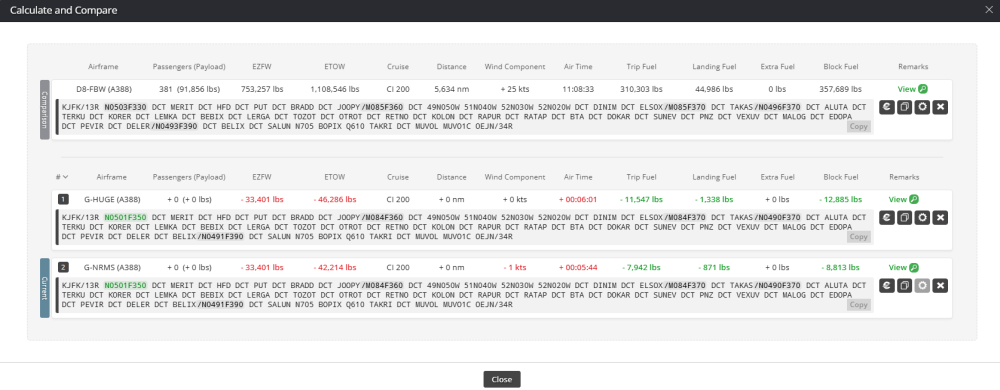The height and width of the screenshot is (390, 1000).
Task: Click the - 871 lbs landing fuel difference
Action: click(714, 268)
